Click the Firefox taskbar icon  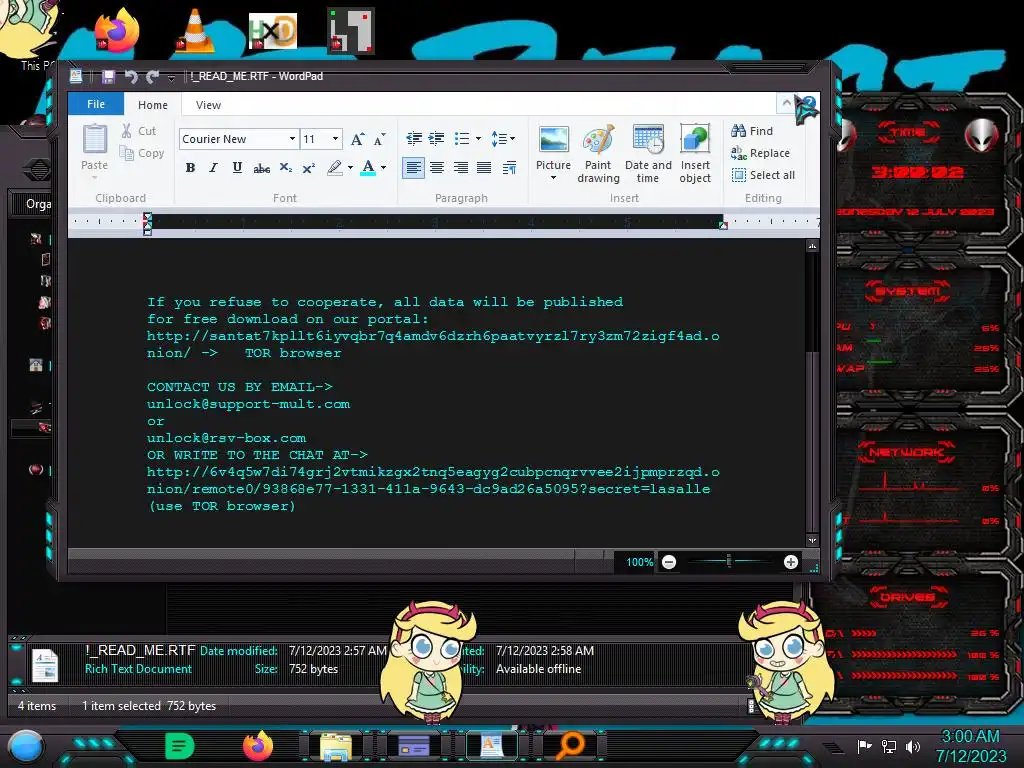coord(258,745)
